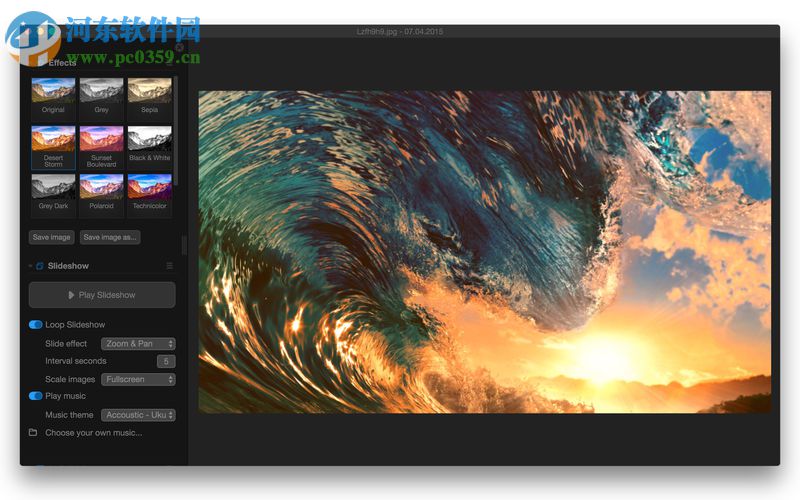Open the Music theme dropdown
Screen dimensions: 800x500
pyautogui.click(x=138, y=415)
